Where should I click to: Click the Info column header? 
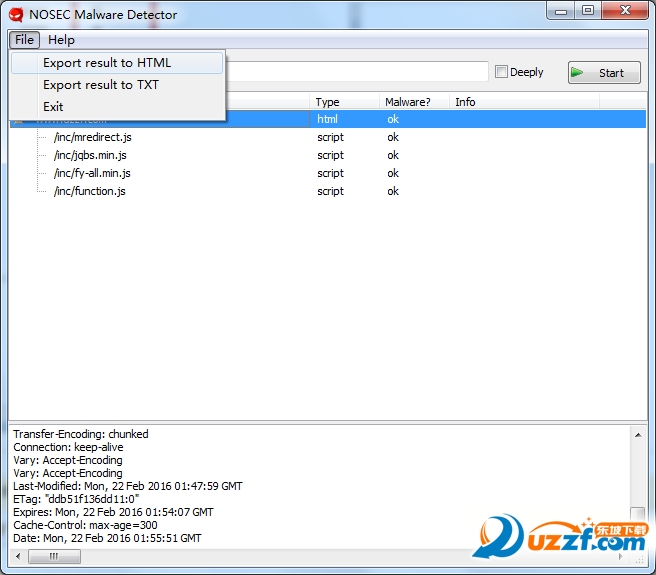[x=525, y=102]
